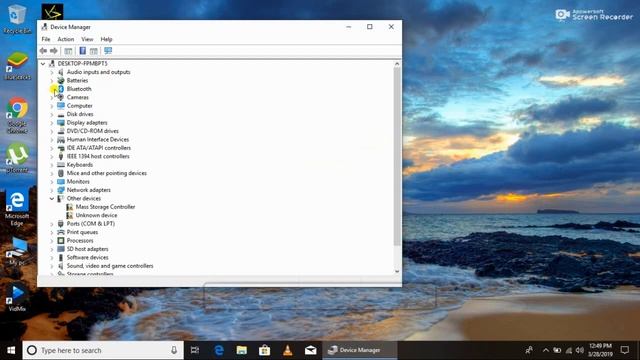The height and width of the screenshot is (360, 640).
Task: Select the Monitors category icon
Action: coord(61,182)
